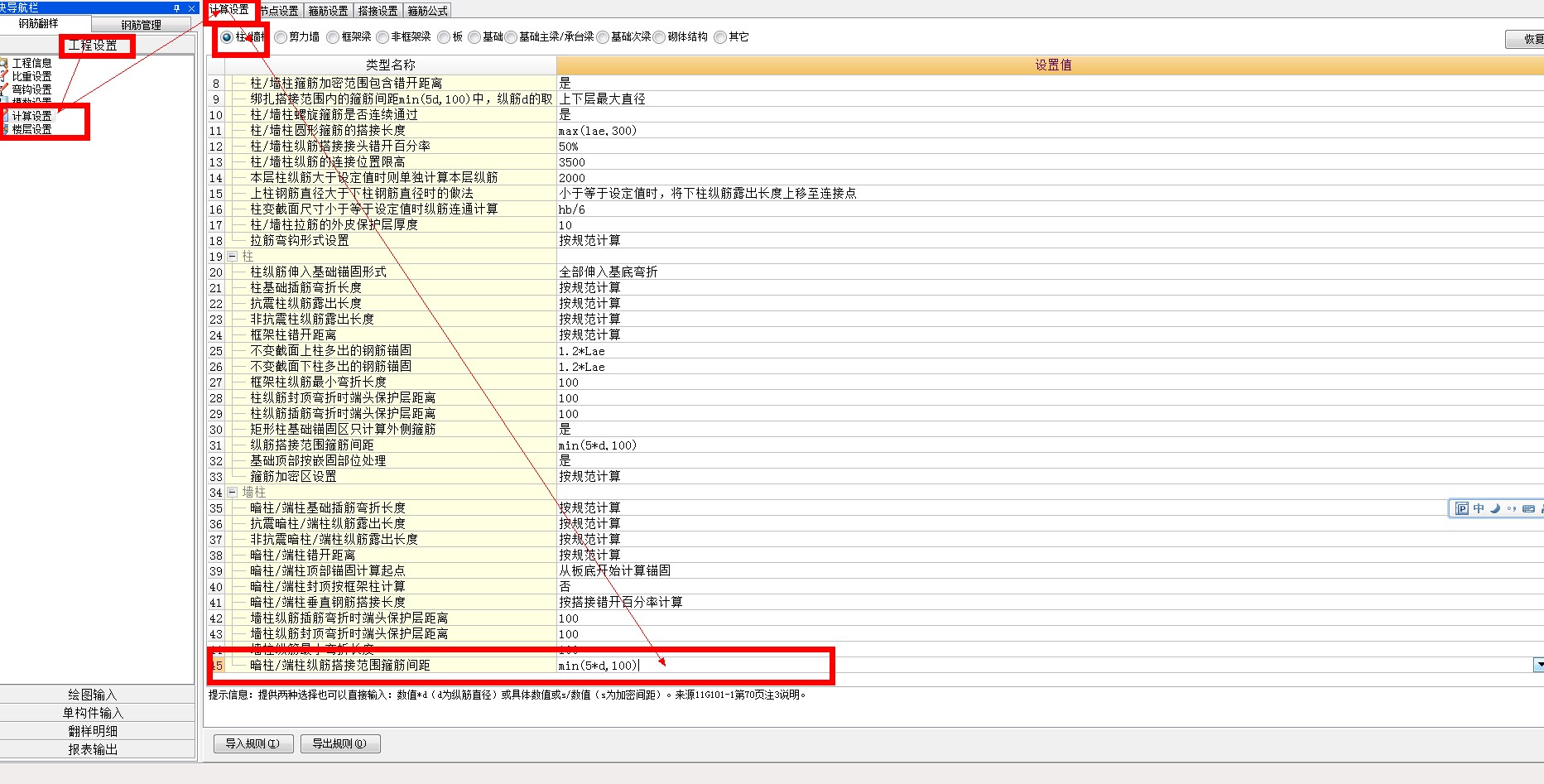Select row 45 暗柱/端柱纵筋搭接范围箍筋间距
The height and width of the screenshot is (784, 1544).
pyautogui.click(x=339, y=666)
